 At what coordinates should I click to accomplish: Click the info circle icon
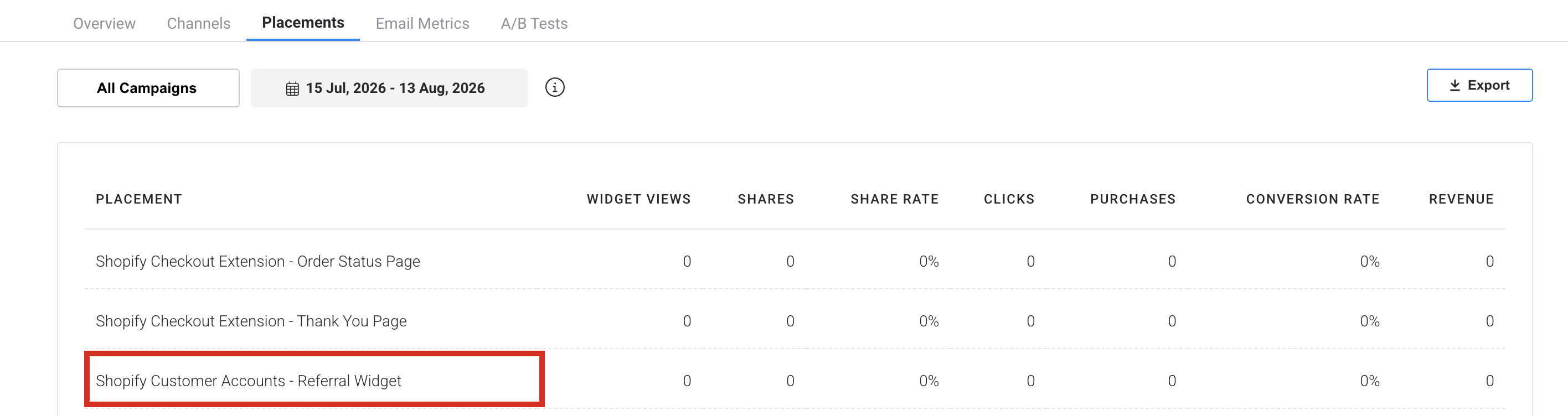tap(555, 87)
